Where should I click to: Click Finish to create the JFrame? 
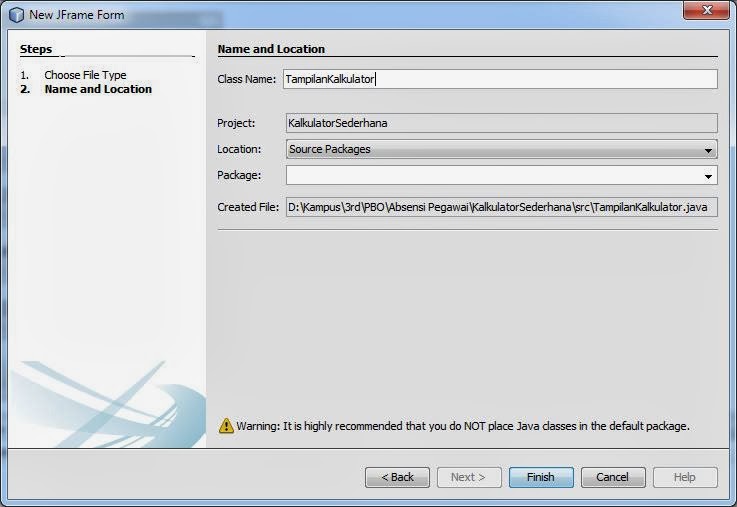point(541,477)
